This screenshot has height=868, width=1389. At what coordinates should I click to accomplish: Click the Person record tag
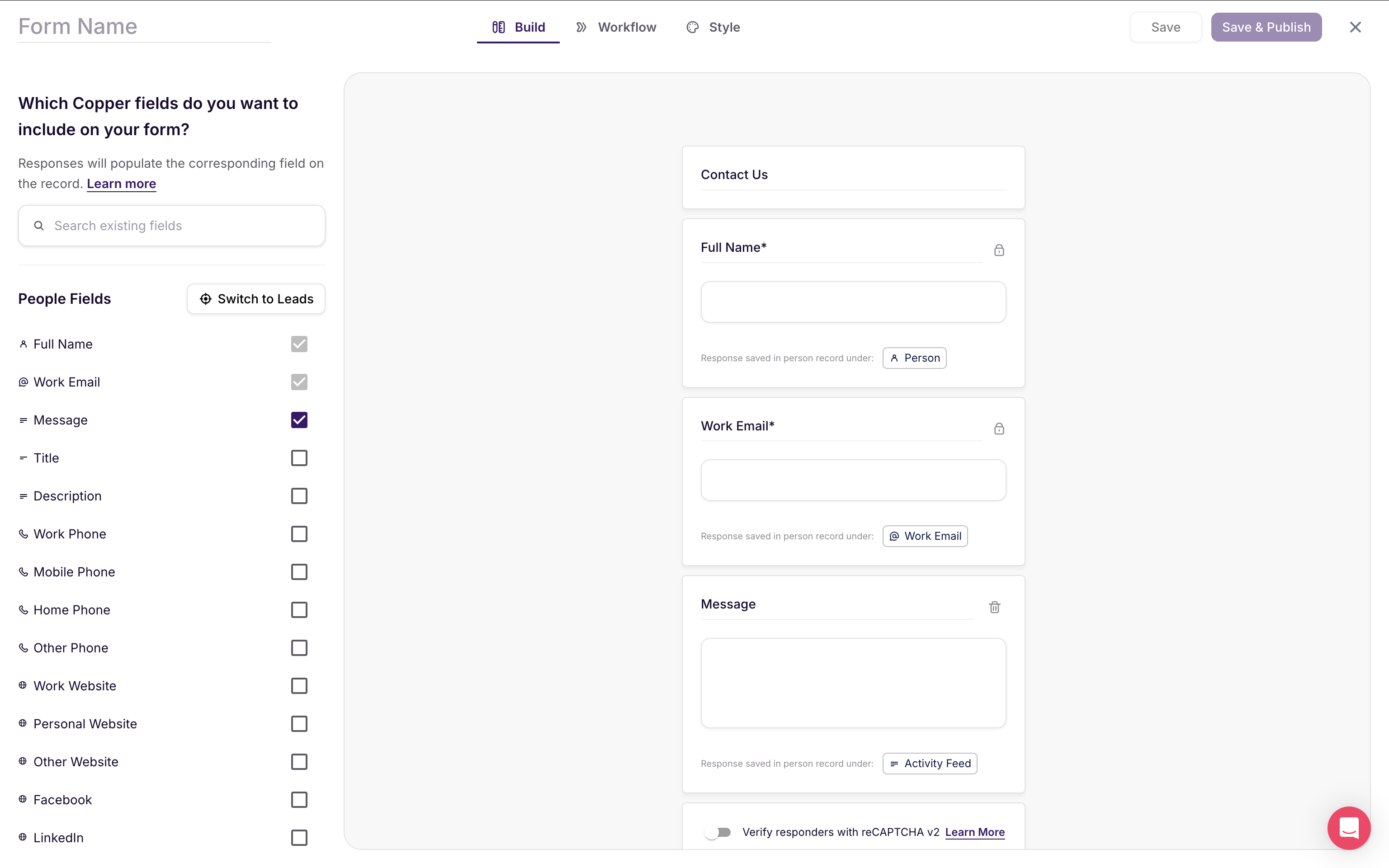tap(914, 358)
